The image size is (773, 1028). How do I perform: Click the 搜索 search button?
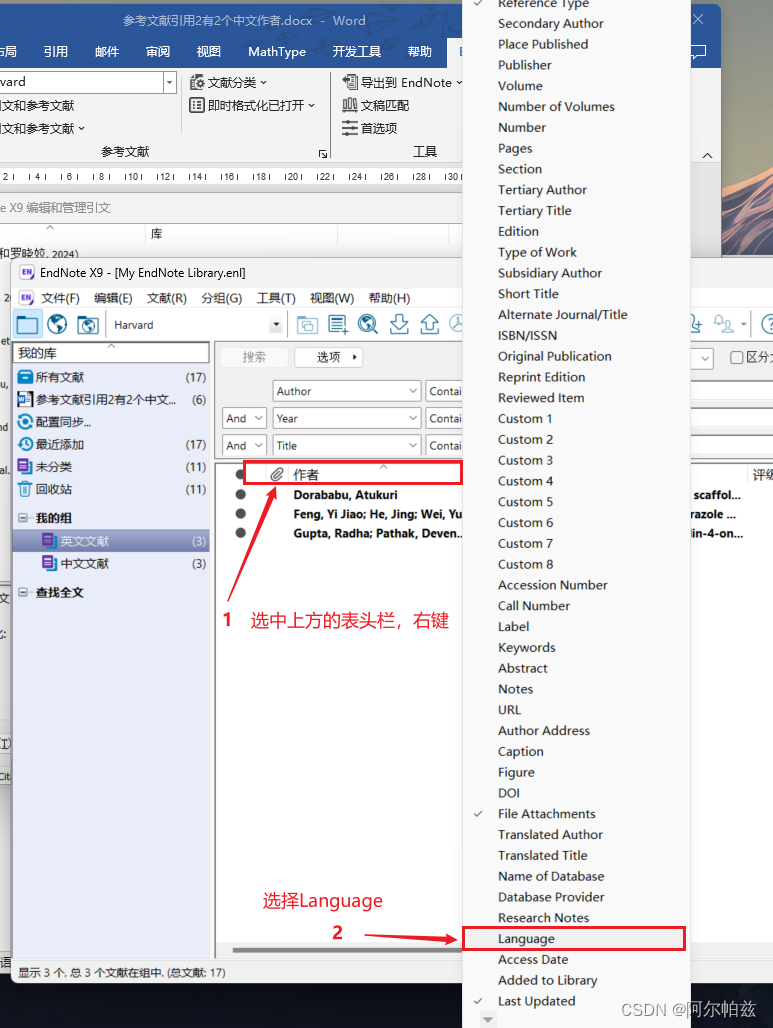[x=254, y=357]
